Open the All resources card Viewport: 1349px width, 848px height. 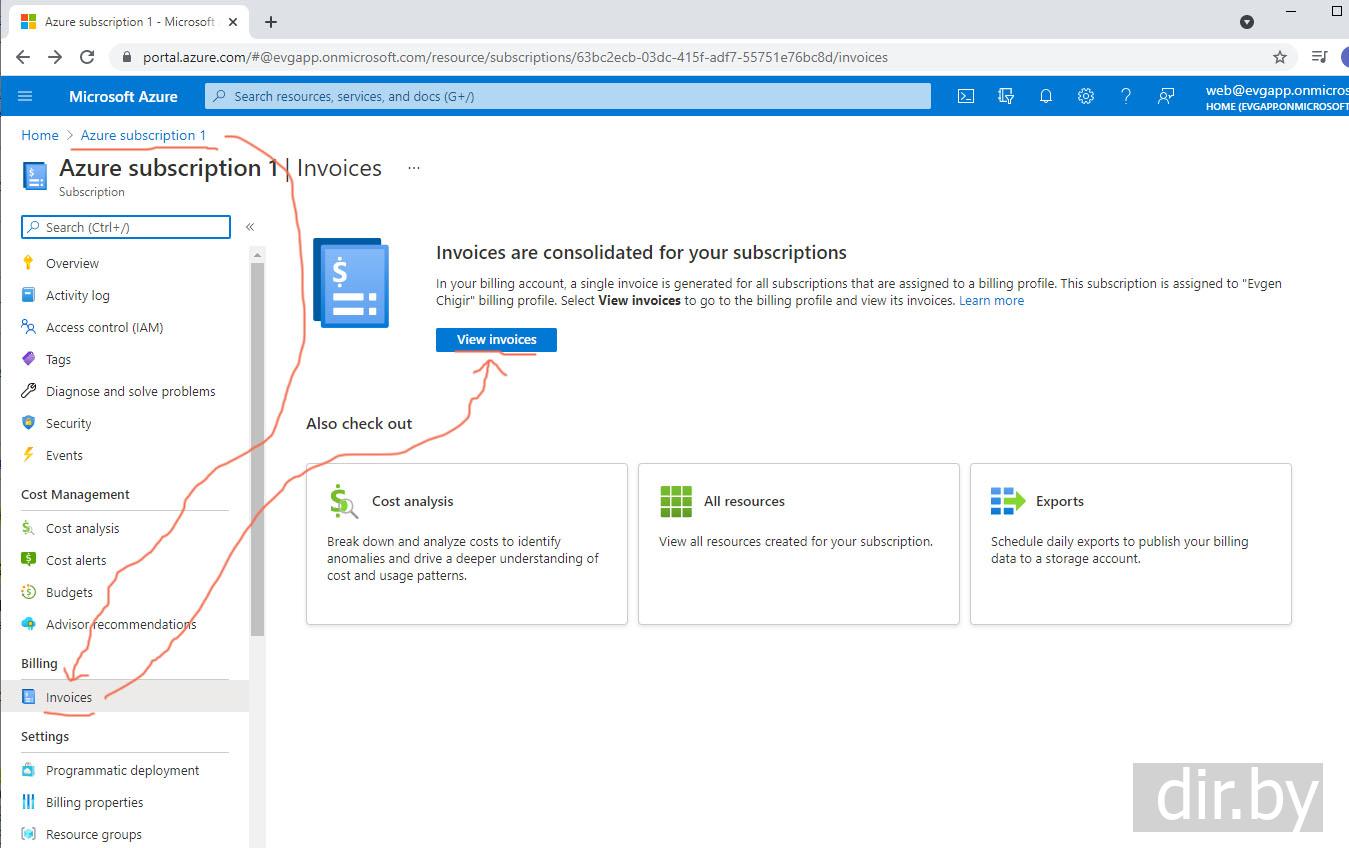(x=798, y=543)
